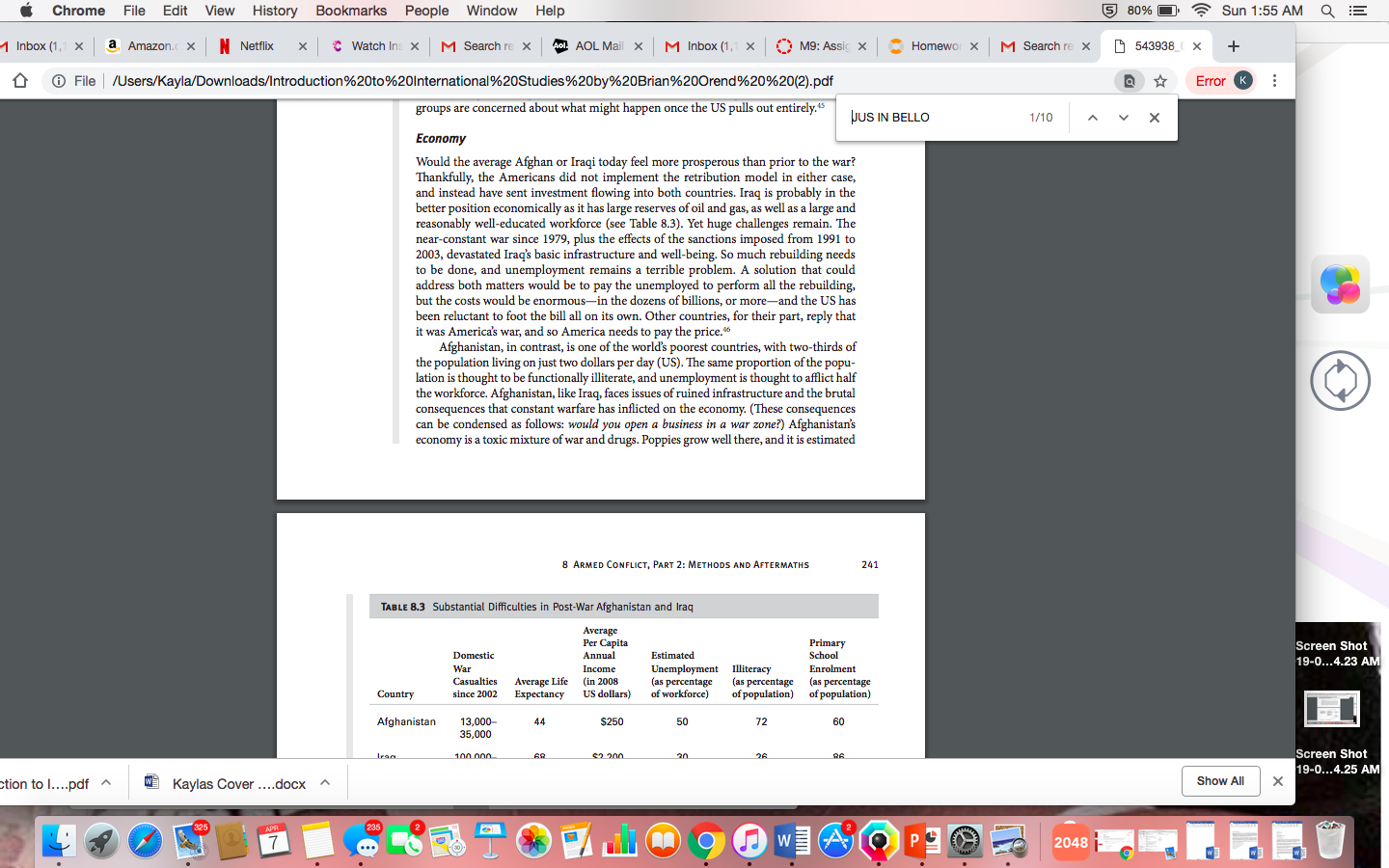Screen dimensions: 1389x868
Task: Open System Preferences from the dock
Action: pyautogui.click(x=965, y=841)
